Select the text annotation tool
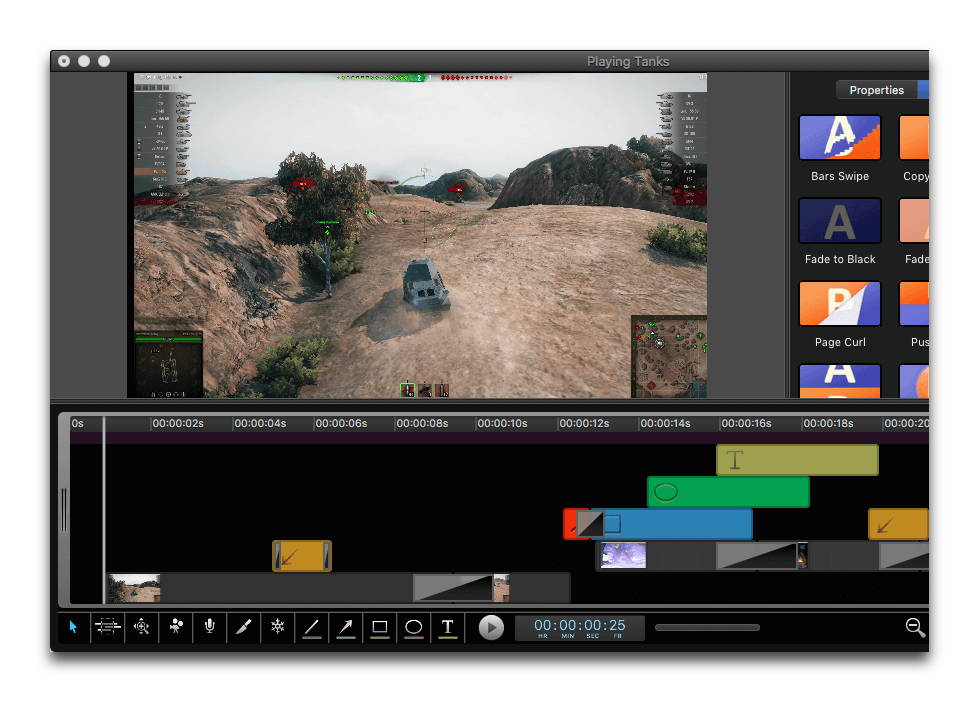 click(x=448, y=627)
